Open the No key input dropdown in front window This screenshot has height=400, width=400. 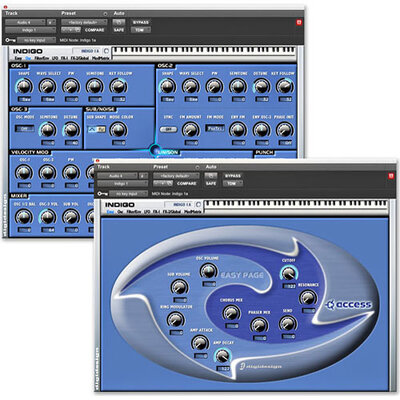(x=128, y=194)
